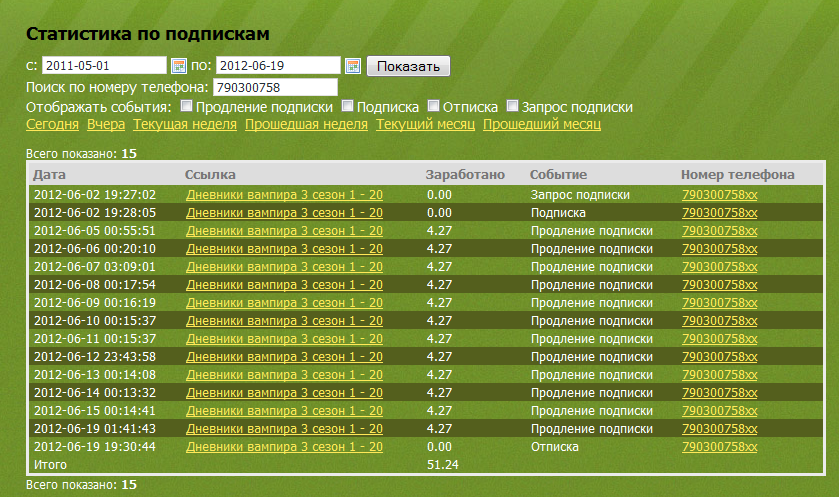Click phone number in 2012-06-13 row

(720, 374)
